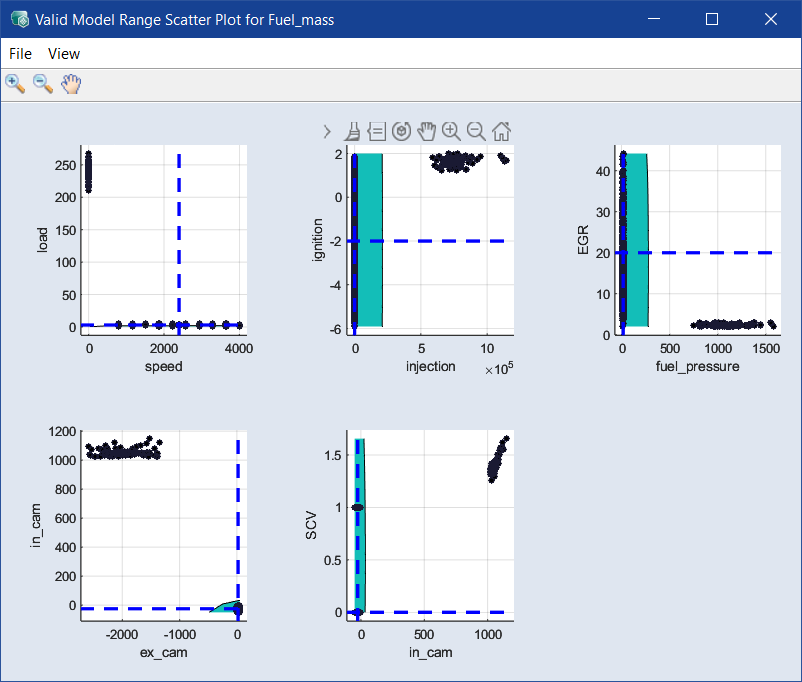Viewport: 802px width, 682px height.
Task: Toggle 3D rotate in the axes toolbar
Action: 401,131
